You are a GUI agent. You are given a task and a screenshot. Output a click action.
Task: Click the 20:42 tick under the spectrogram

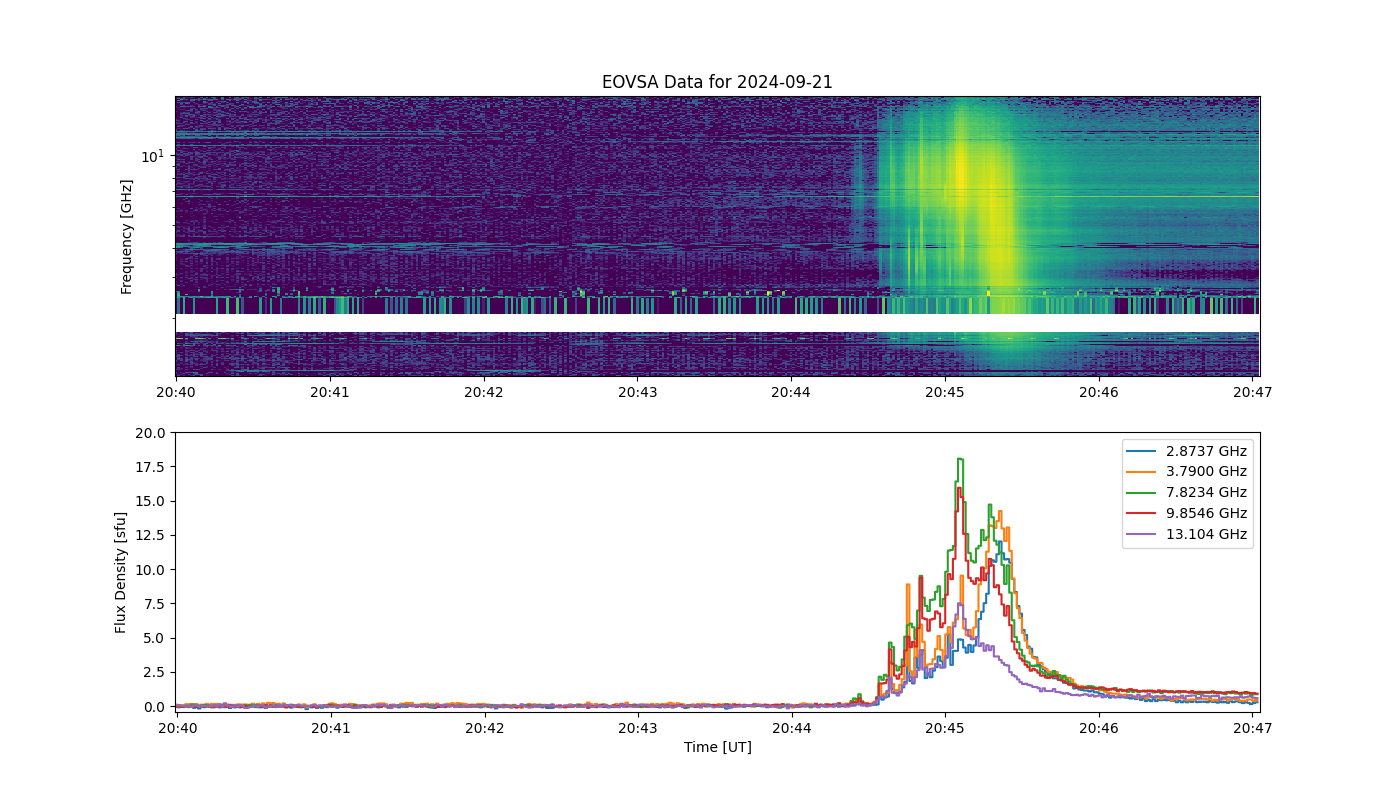[x=483, y=394]
